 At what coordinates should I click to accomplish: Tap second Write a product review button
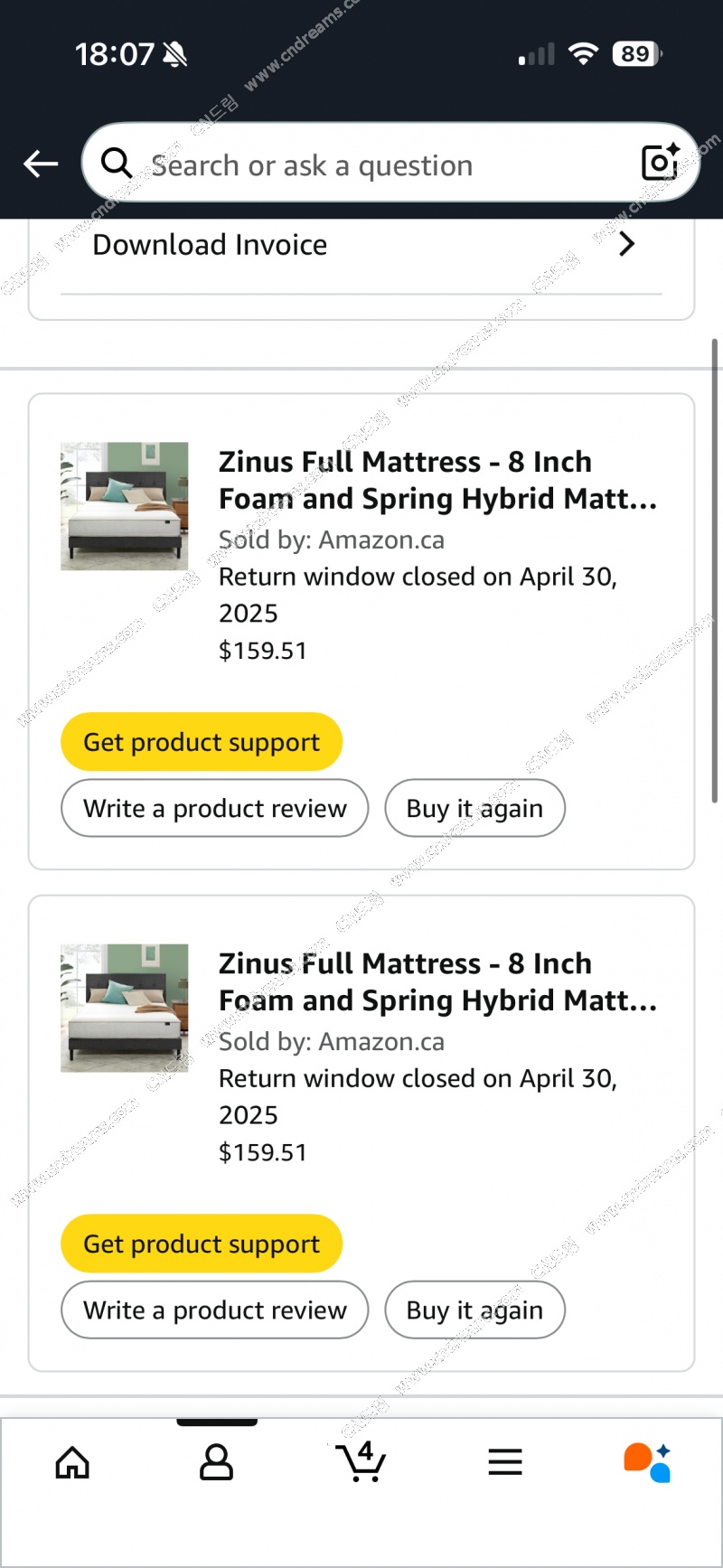pyautogui.click(x=215, y=1310)
